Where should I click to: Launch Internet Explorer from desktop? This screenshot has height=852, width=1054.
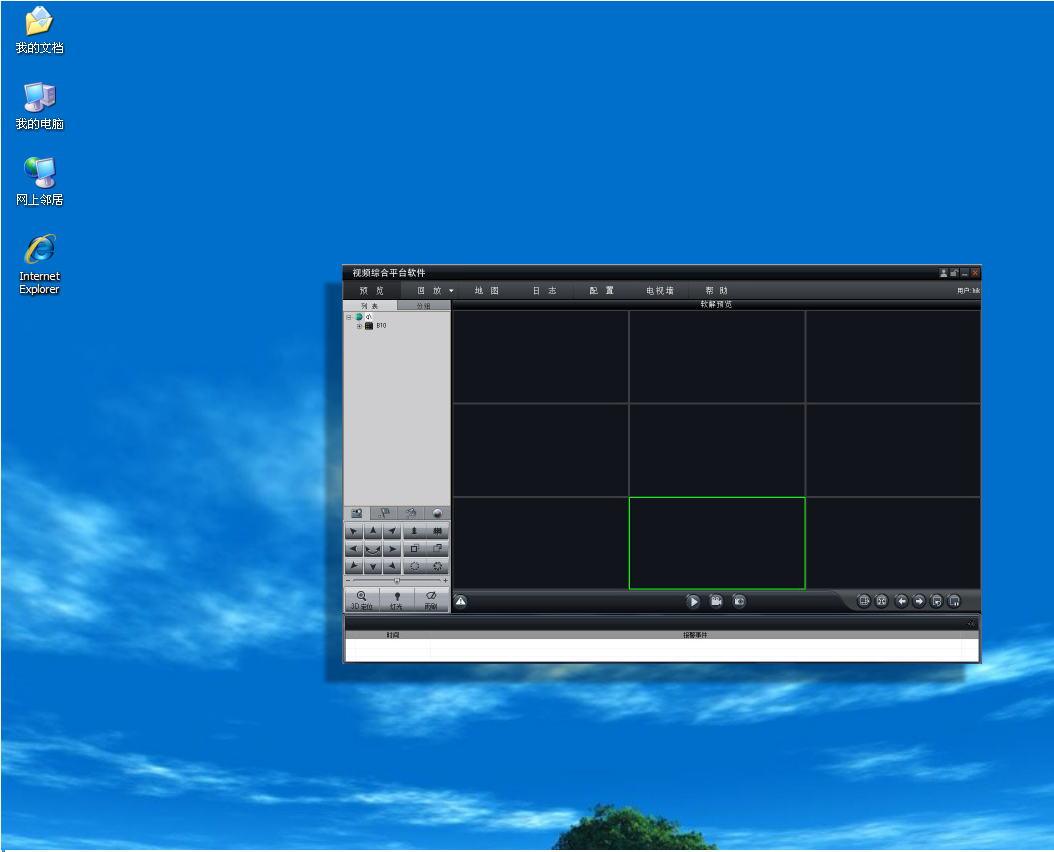pos(39,265)
